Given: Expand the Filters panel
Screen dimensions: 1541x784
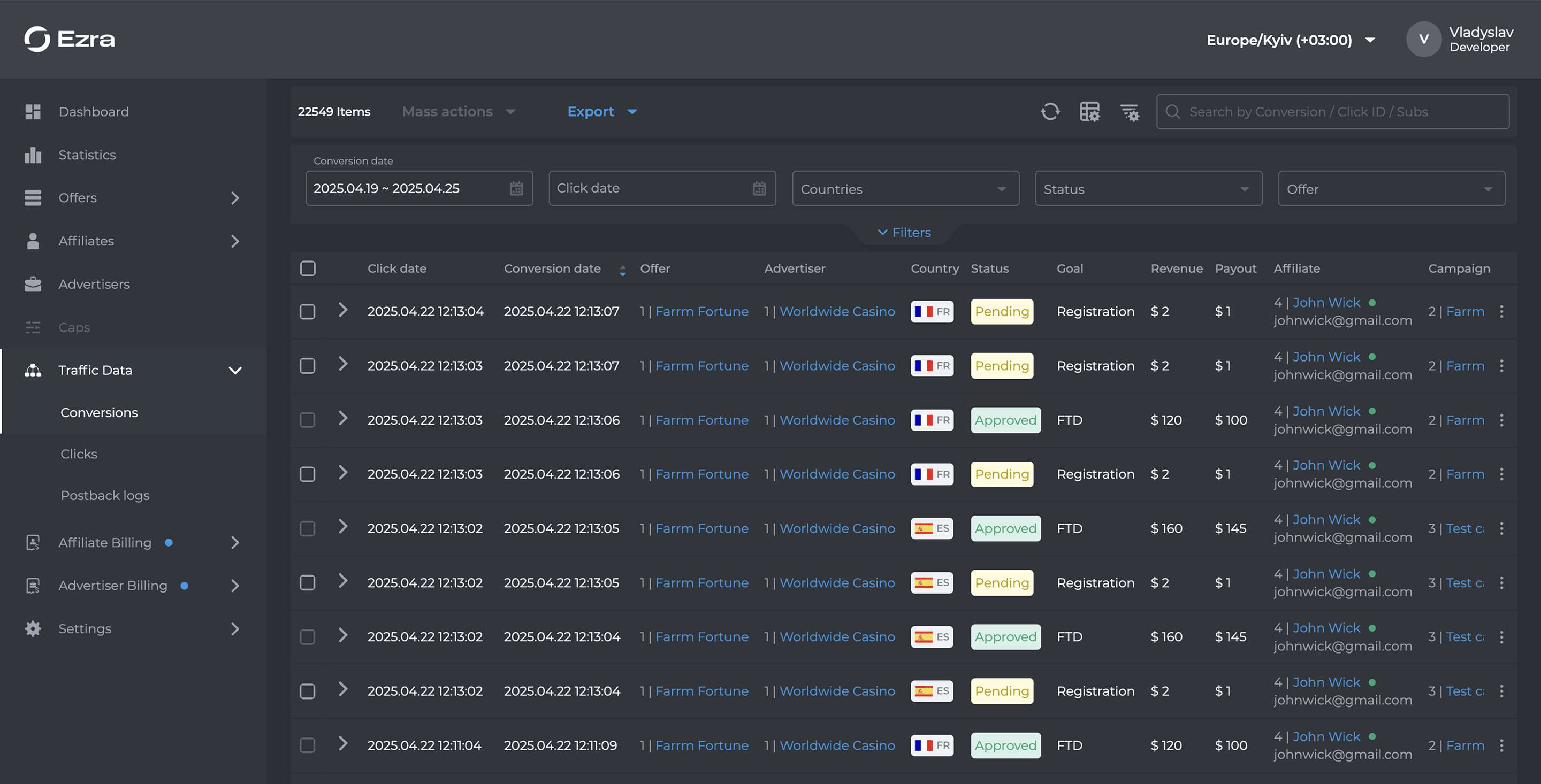Looking at the screenshot, I should click(904, 233).
